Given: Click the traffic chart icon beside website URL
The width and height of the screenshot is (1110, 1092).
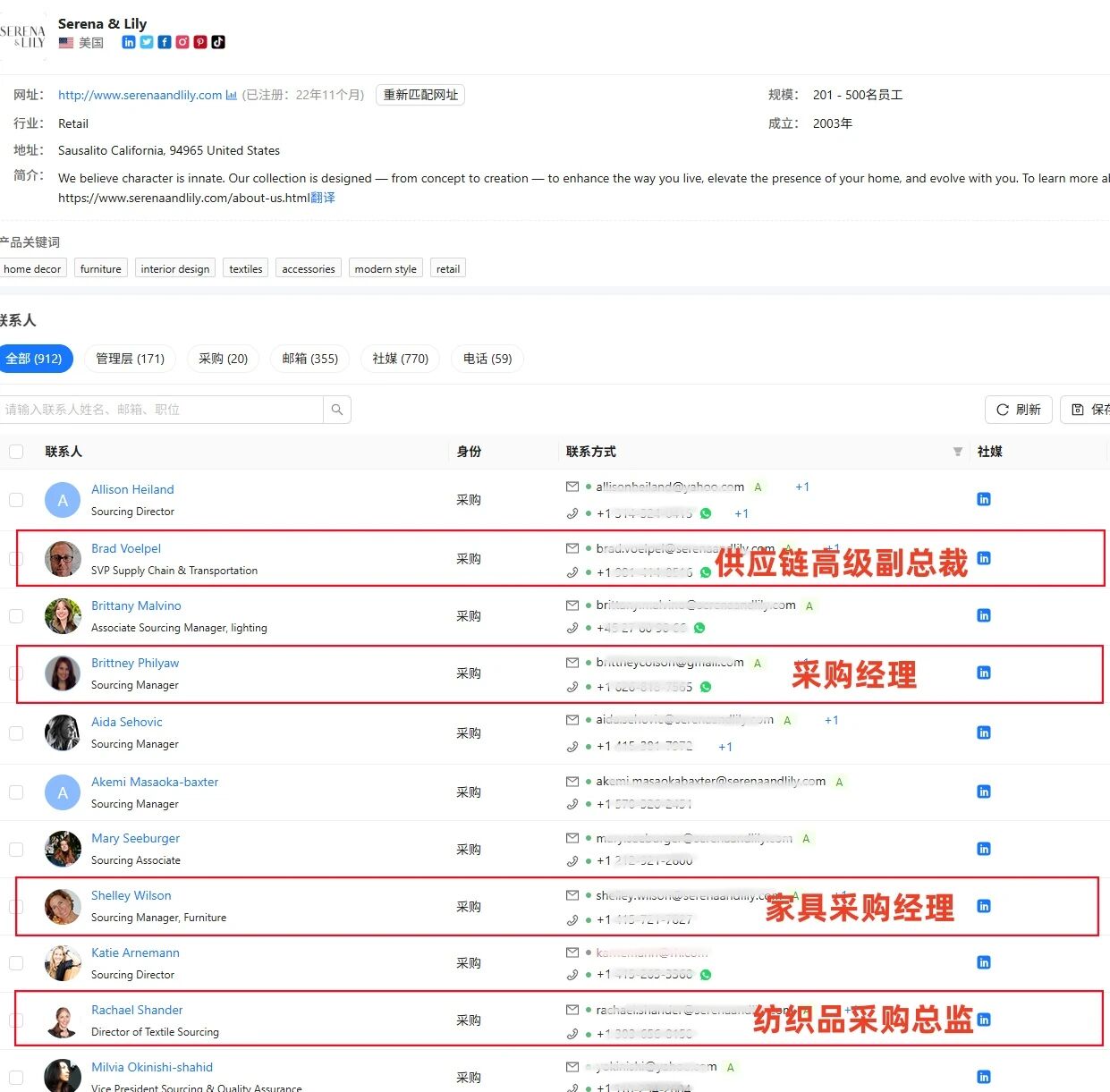Looking at the screenshot, I should tap(232, 95).
